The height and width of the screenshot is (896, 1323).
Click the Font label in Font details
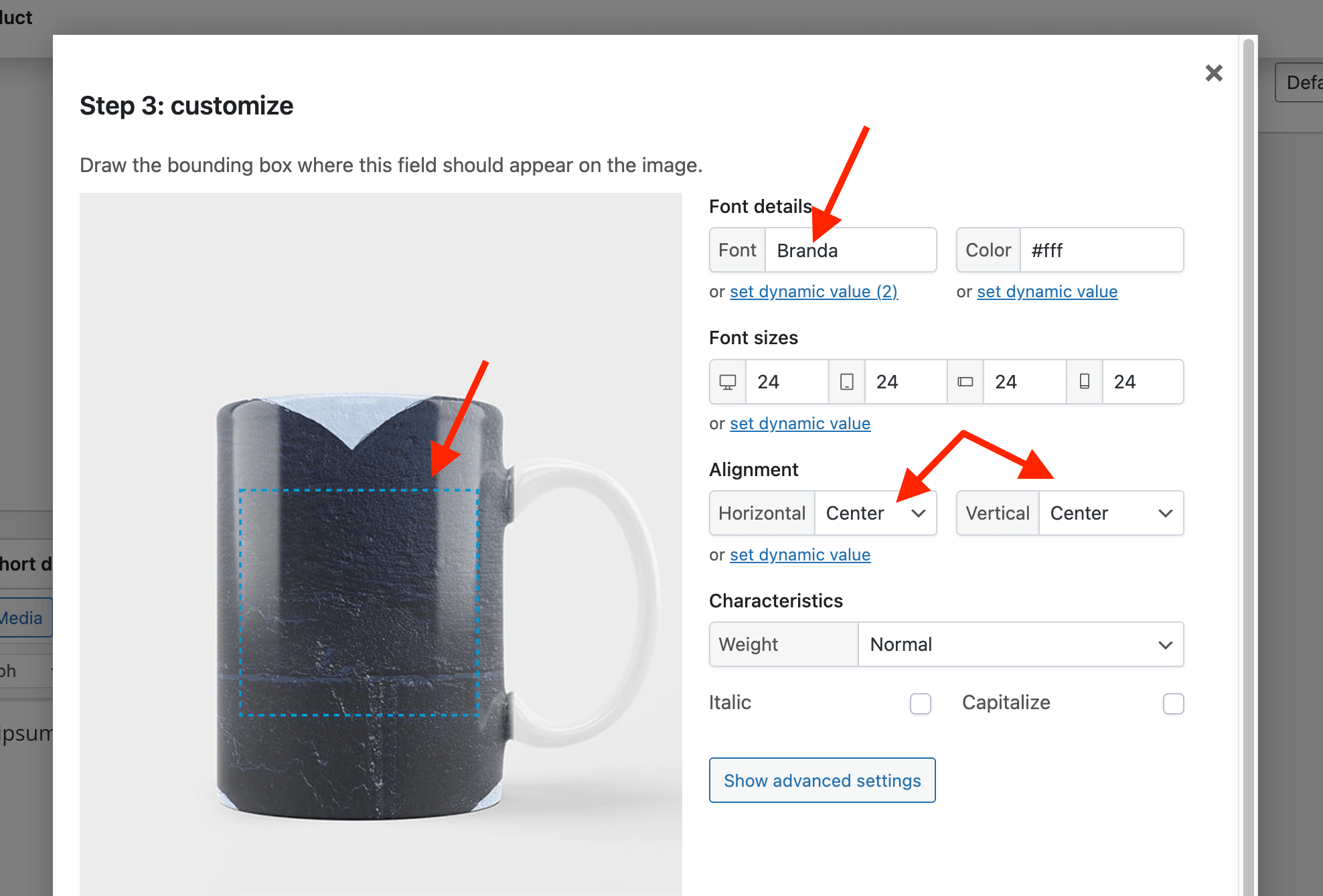tap(737, 250)
